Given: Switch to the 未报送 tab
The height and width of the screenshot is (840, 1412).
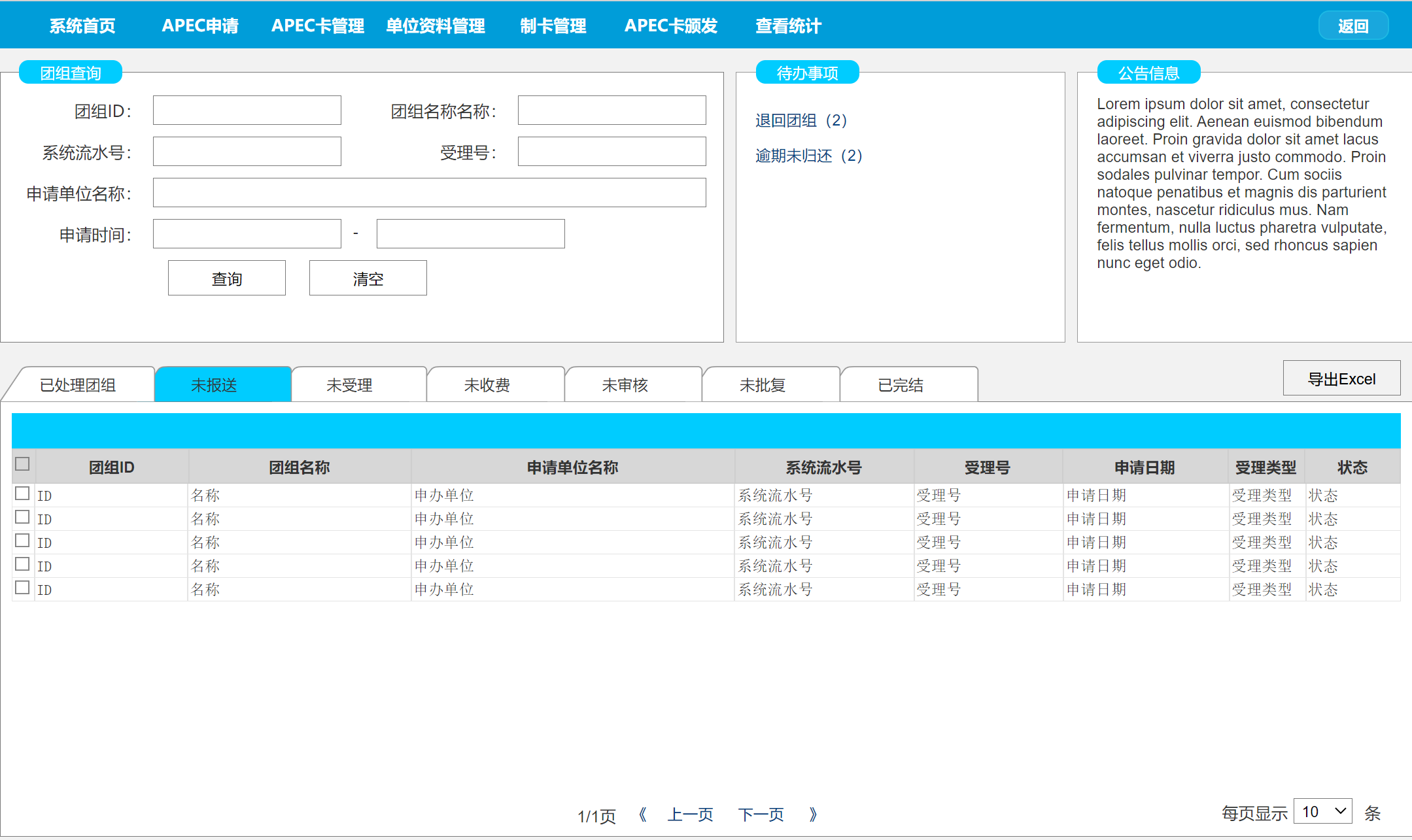Looking at the screenshot, I should point(223,385).
